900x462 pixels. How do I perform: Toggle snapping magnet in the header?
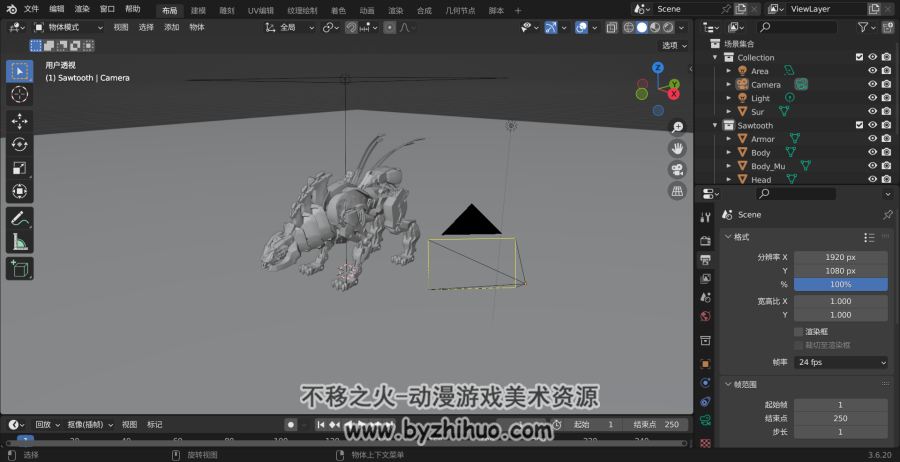click(351, 27)
